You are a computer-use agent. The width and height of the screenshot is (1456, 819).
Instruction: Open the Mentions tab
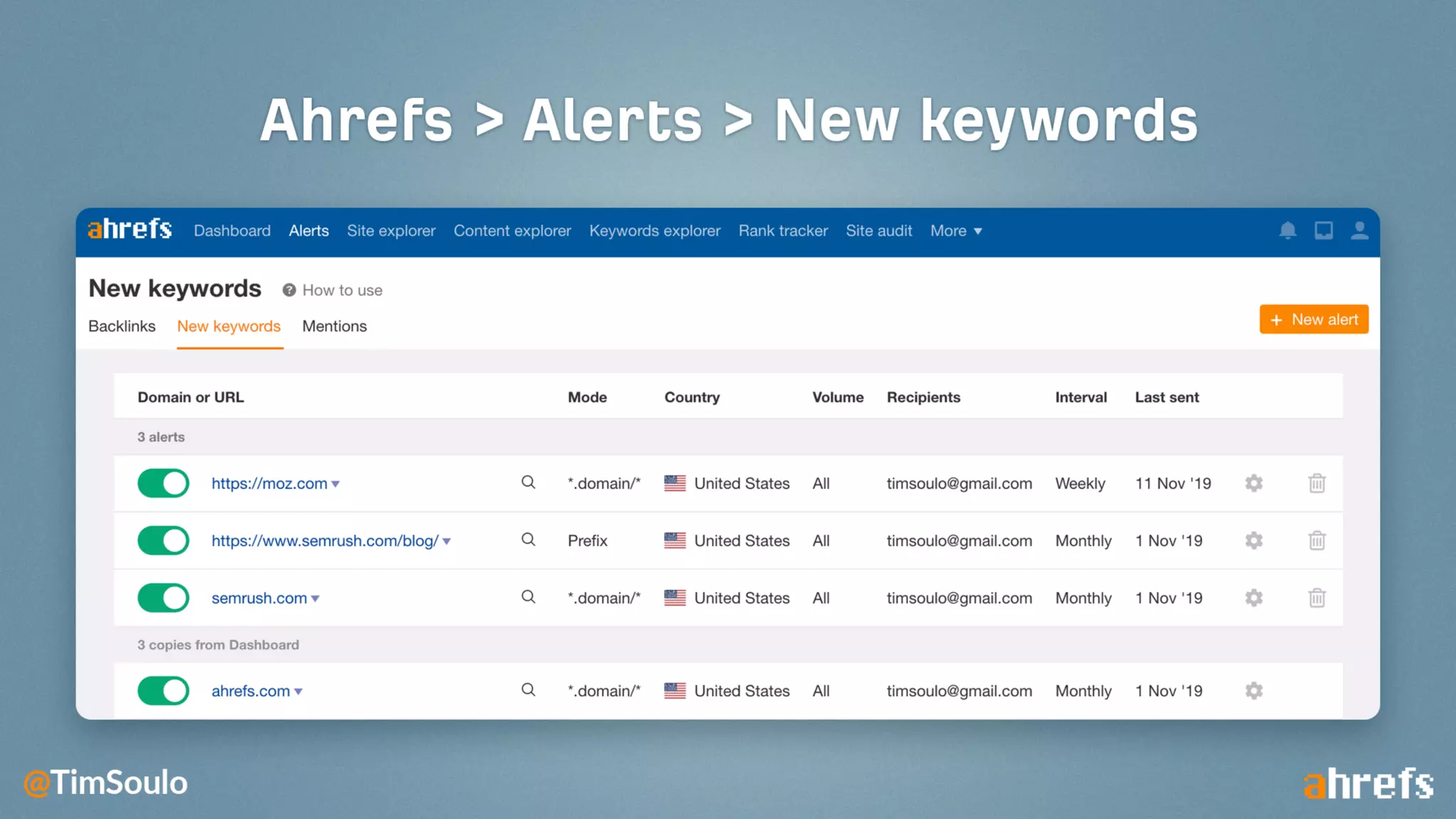[x=334, y=326]
